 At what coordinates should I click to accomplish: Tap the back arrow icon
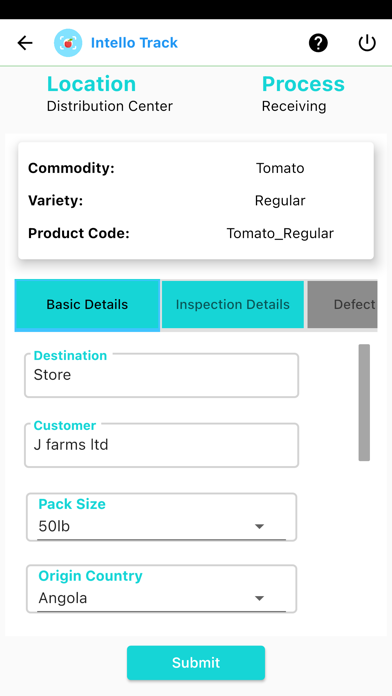25,43
